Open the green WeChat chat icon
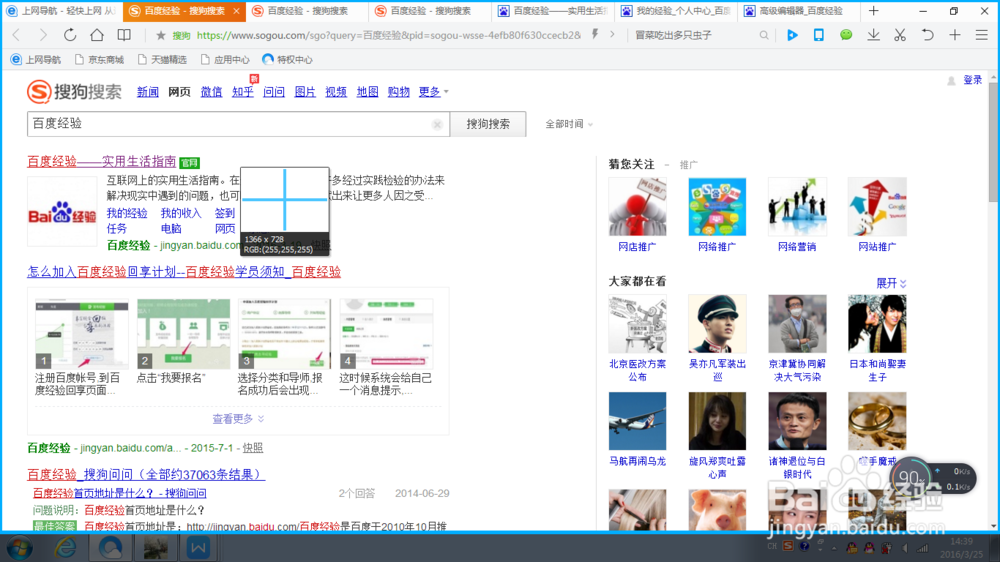 [846, 35]
